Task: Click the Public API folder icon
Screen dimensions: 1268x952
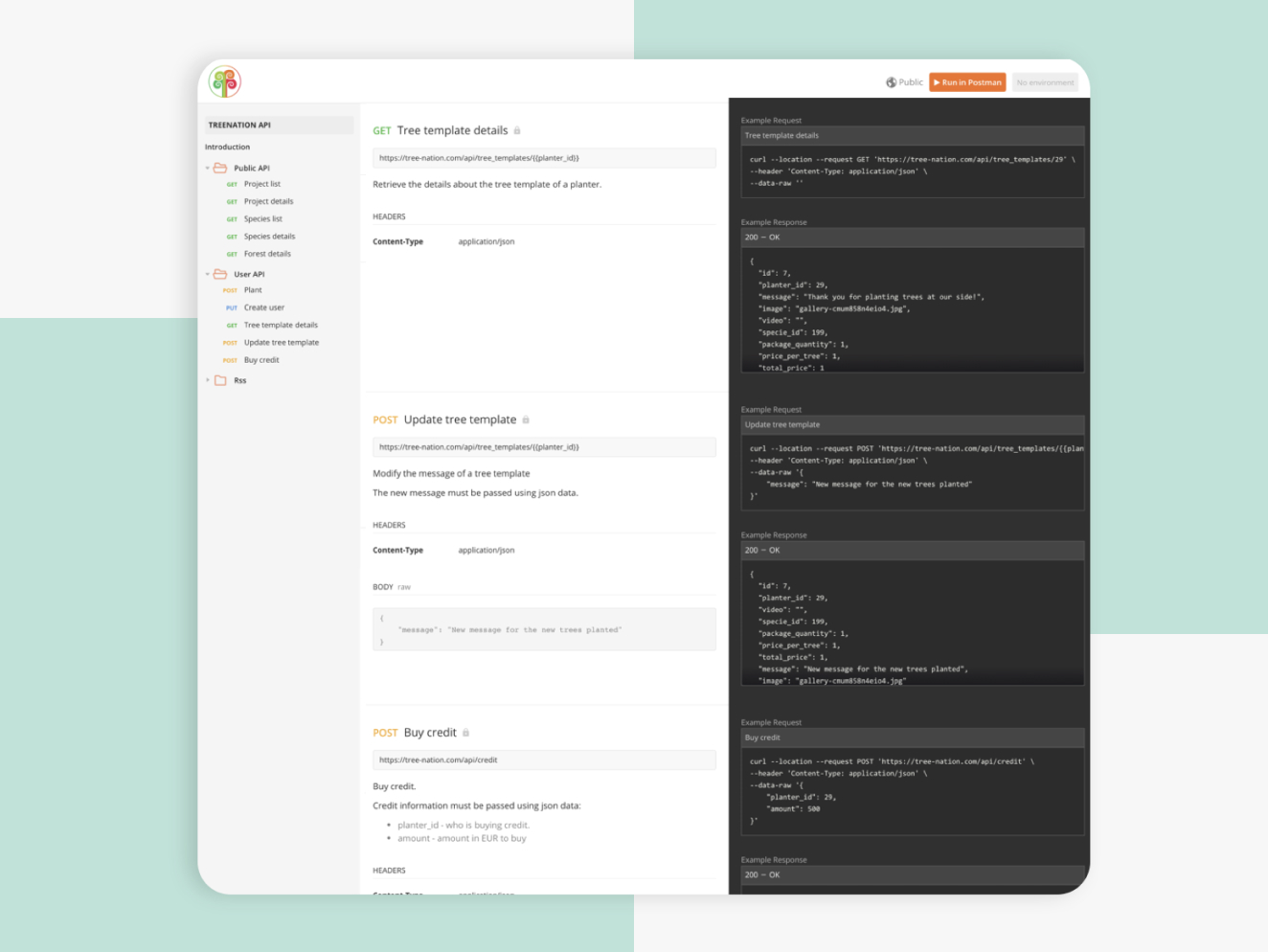Action: [220, 168]
